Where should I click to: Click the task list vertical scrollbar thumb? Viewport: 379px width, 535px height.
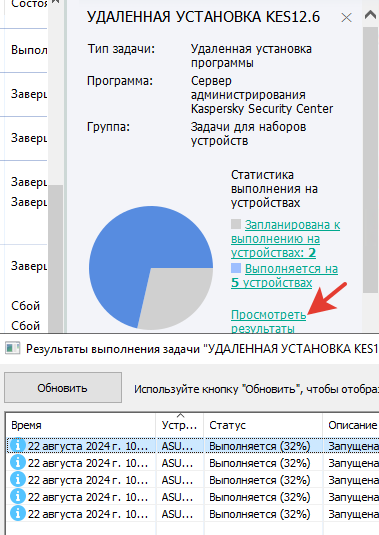click(x=56, y=259)
